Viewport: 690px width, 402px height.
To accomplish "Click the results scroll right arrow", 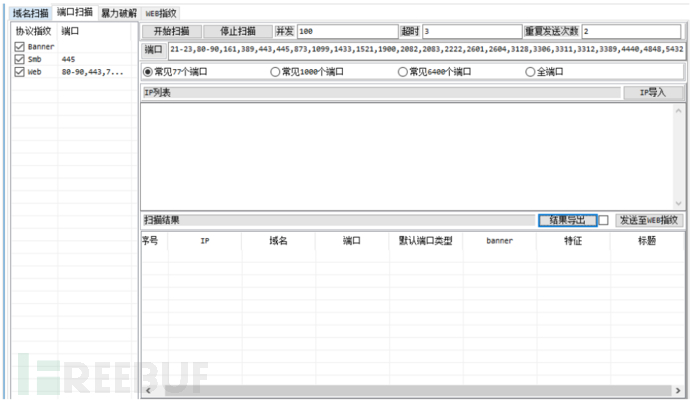I will 678,391.
